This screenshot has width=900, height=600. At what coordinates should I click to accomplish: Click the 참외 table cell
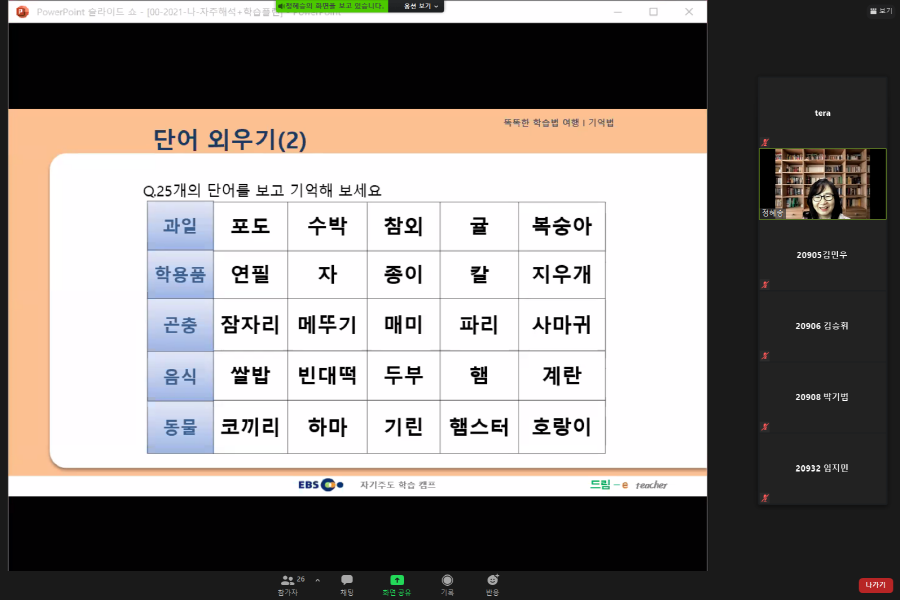pyautogui.click(x=404, y=226)
